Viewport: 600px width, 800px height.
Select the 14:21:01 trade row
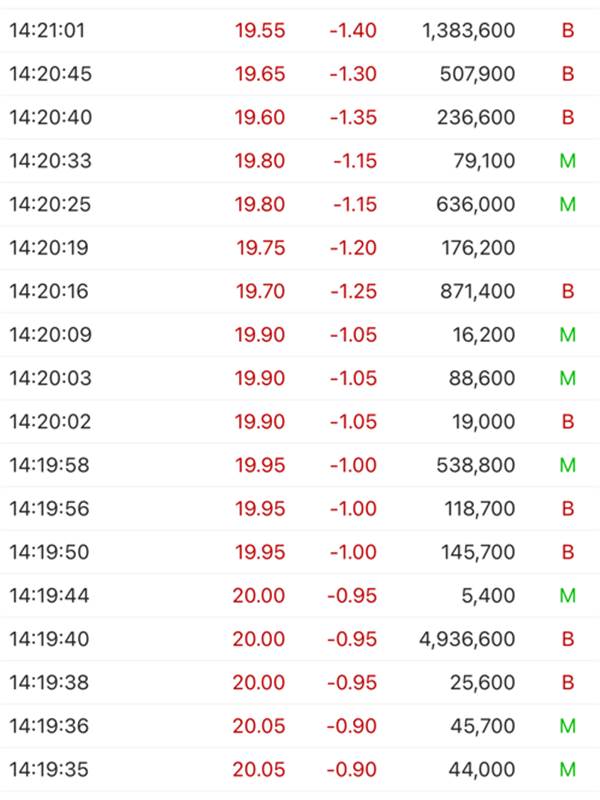point(300,30)
